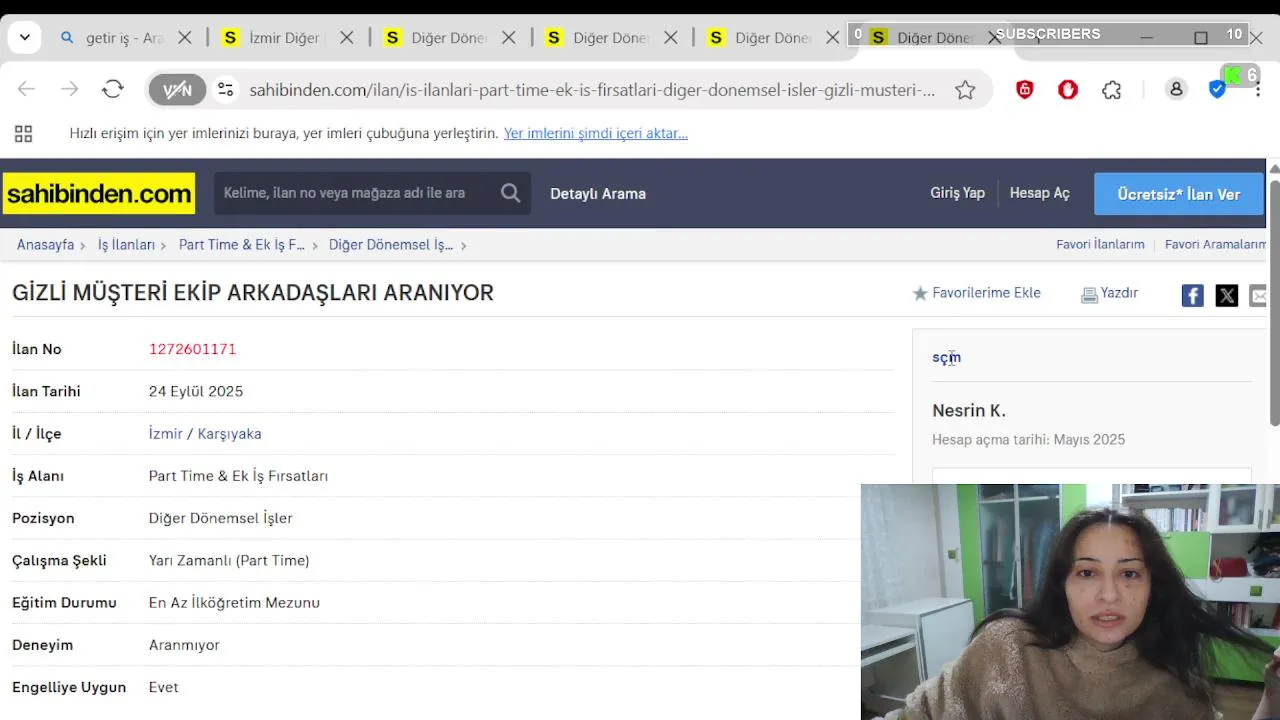Open 'İş İlanları' breadcrumb category
Viewport: 1280px width, 720px height.
(x=126, y=244)
